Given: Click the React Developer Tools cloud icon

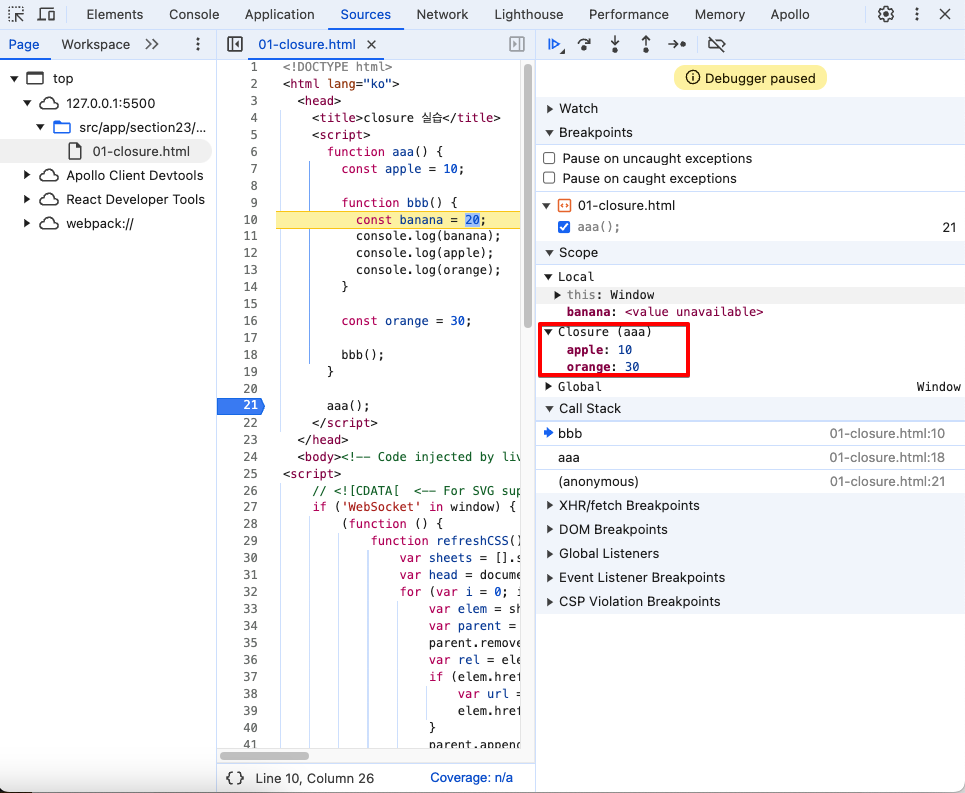Looking at the screenshot, I should tap(49, 199).
